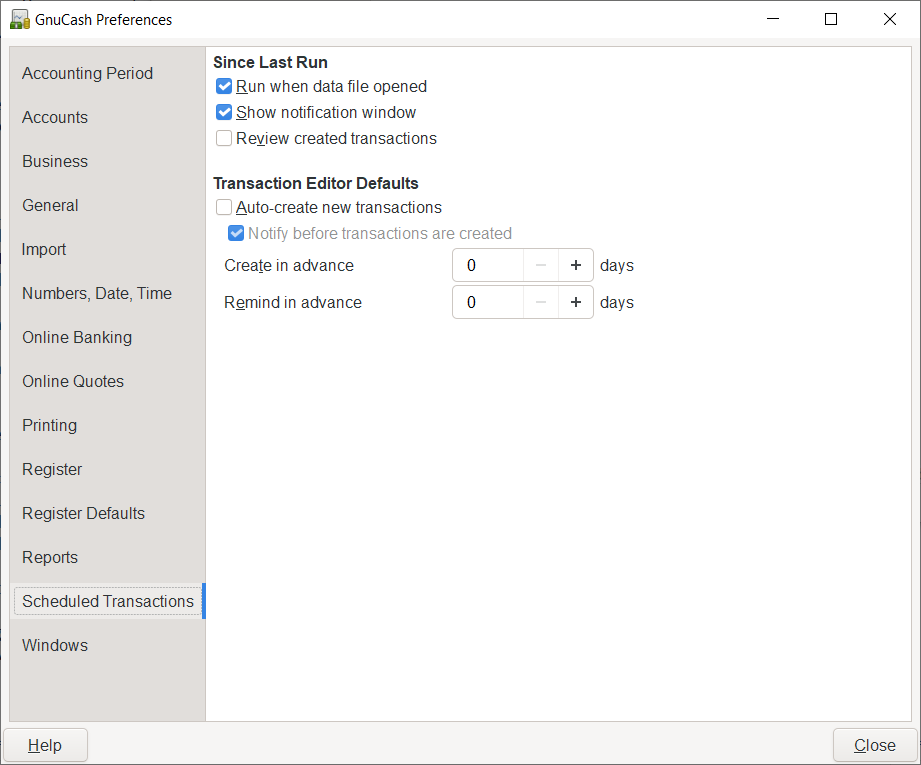Select the Online Banking page
The image size is (921, 765).
click(77, 337)
